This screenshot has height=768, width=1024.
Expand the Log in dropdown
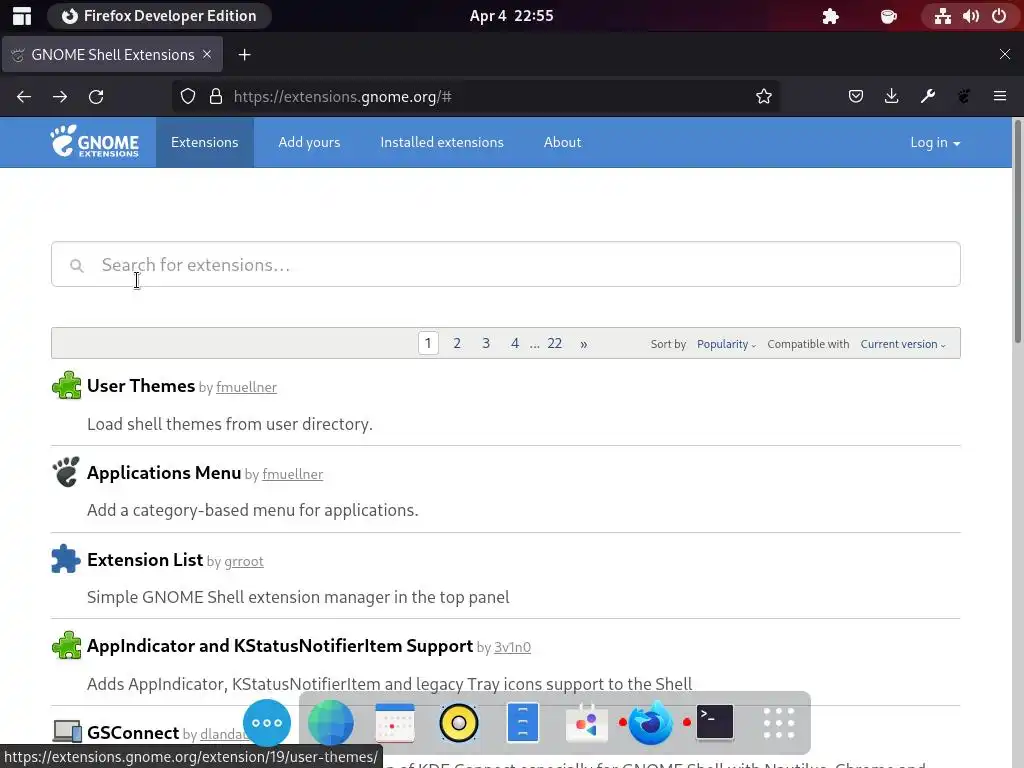click(935, 142)
